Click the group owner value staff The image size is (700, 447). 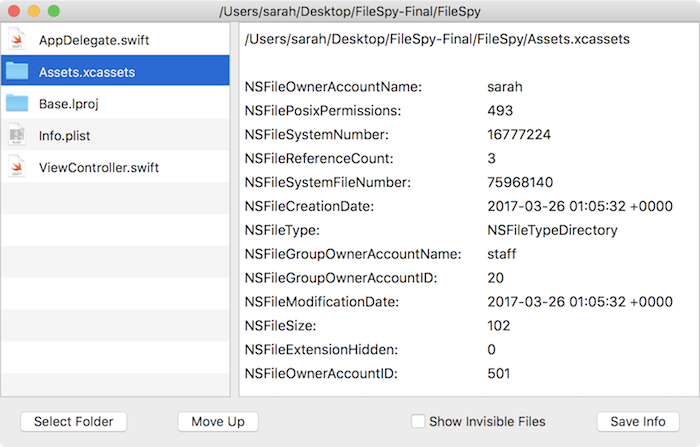tap(501, 254)
